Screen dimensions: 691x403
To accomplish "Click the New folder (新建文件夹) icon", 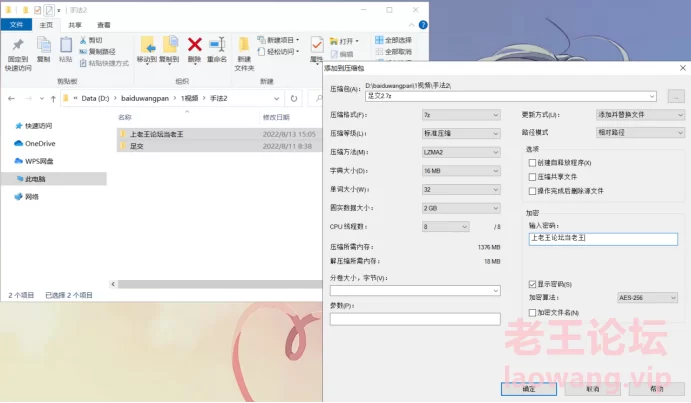I will [x=244, y=45].
